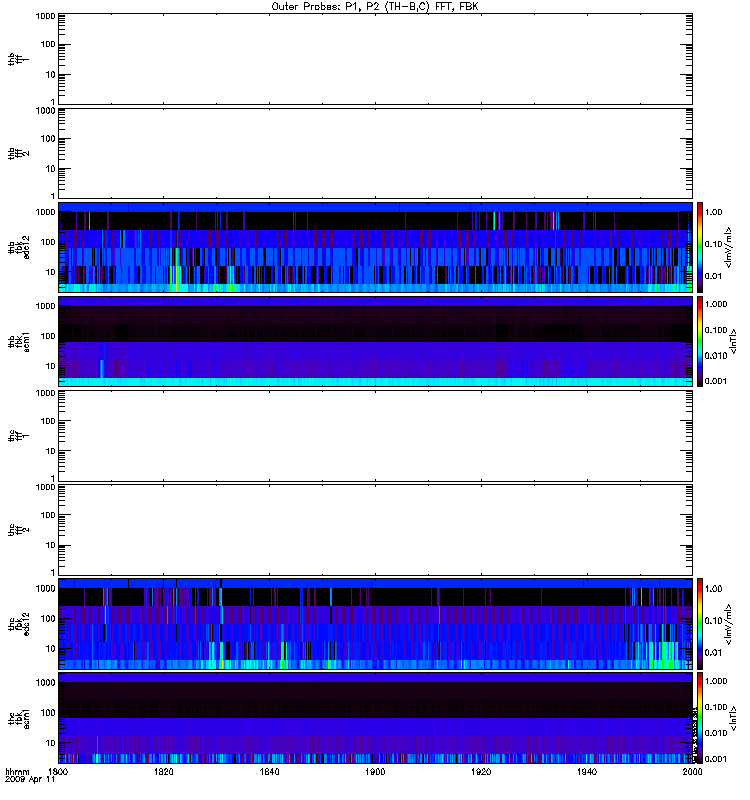The height and width of the screenshot is (800, 750).
Task: Click the color bar beside thb fbk scm1
Action: (x=700, y=341)
